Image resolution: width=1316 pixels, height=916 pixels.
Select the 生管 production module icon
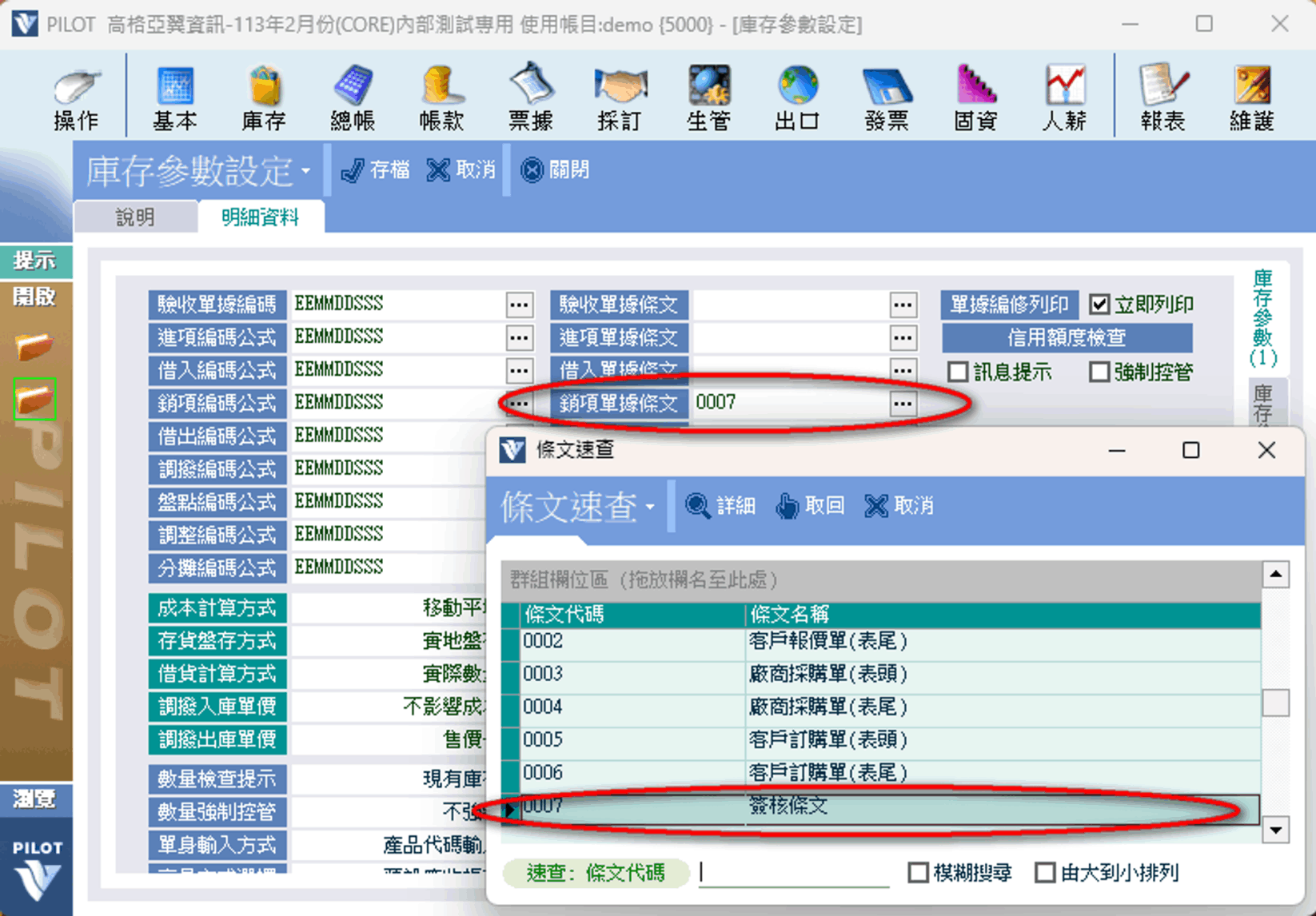pyautogui.click(x=708, y=97)
